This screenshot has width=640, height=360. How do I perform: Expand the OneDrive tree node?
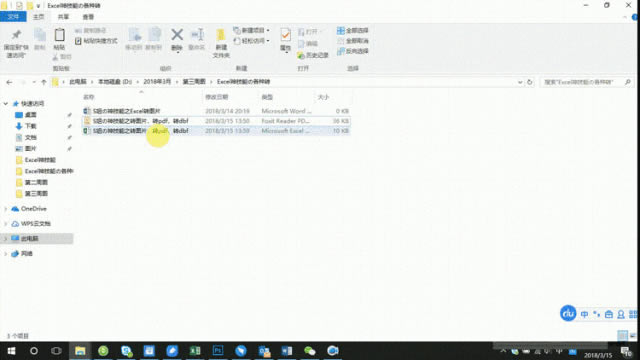(6, 209)
